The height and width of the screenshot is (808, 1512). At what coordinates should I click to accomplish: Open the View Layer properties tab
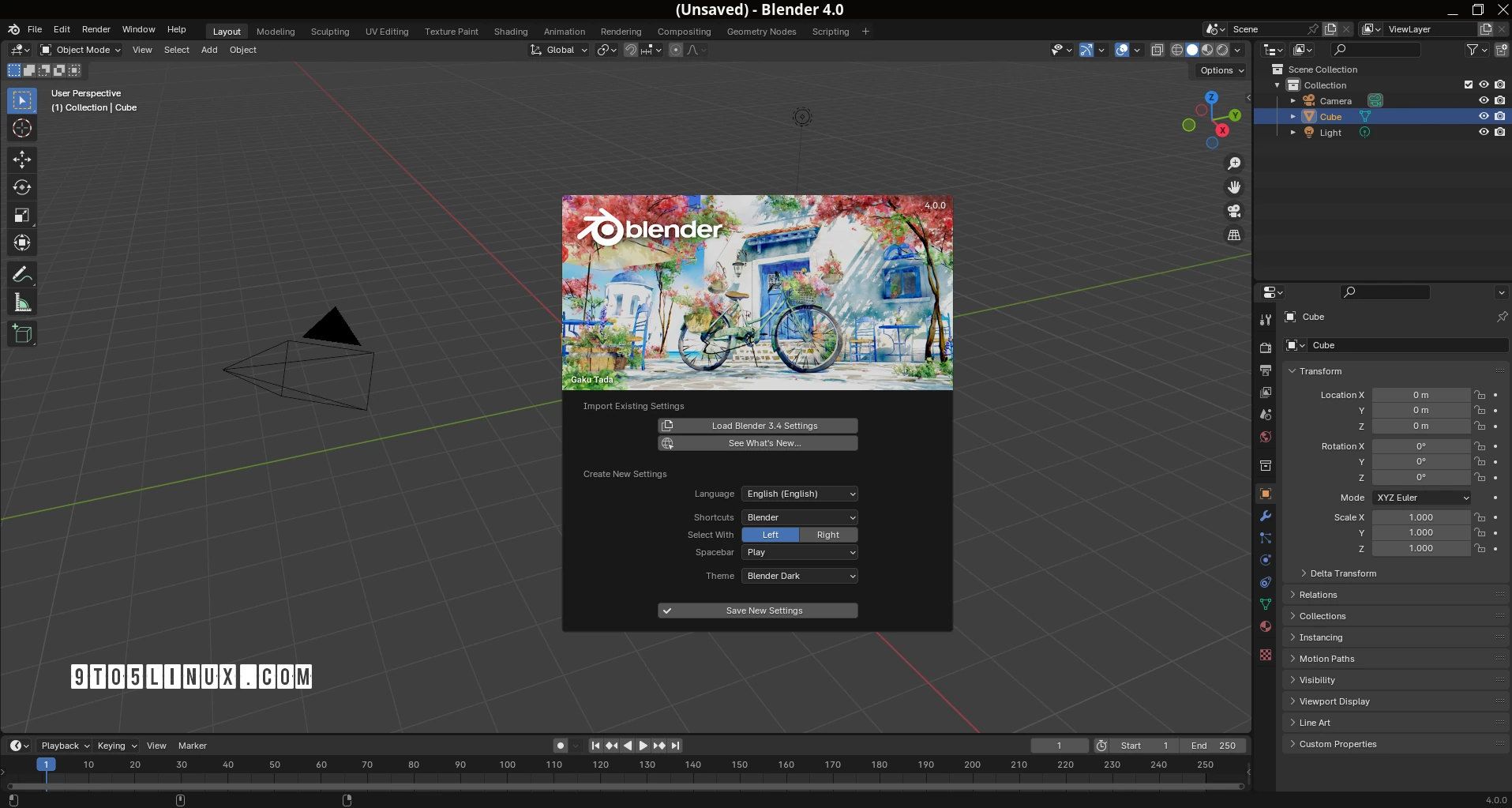click(1266, 392)
